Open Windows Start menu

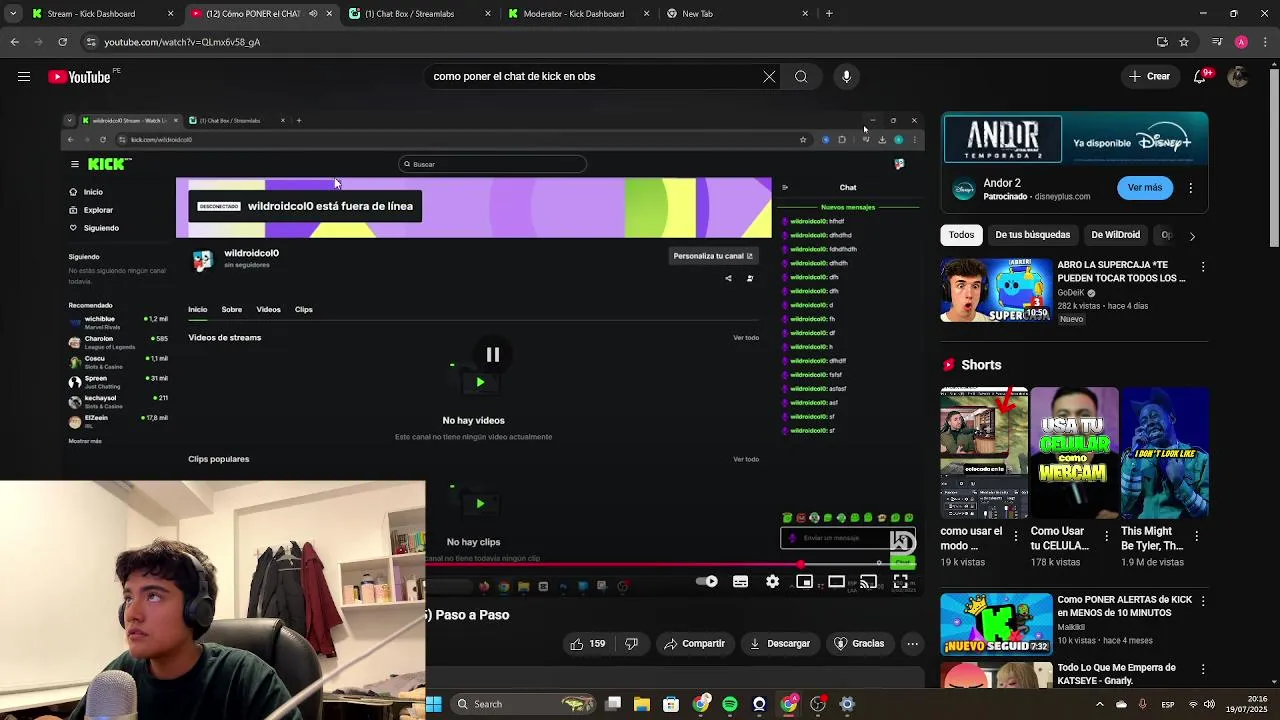click(x=434, y=704)
